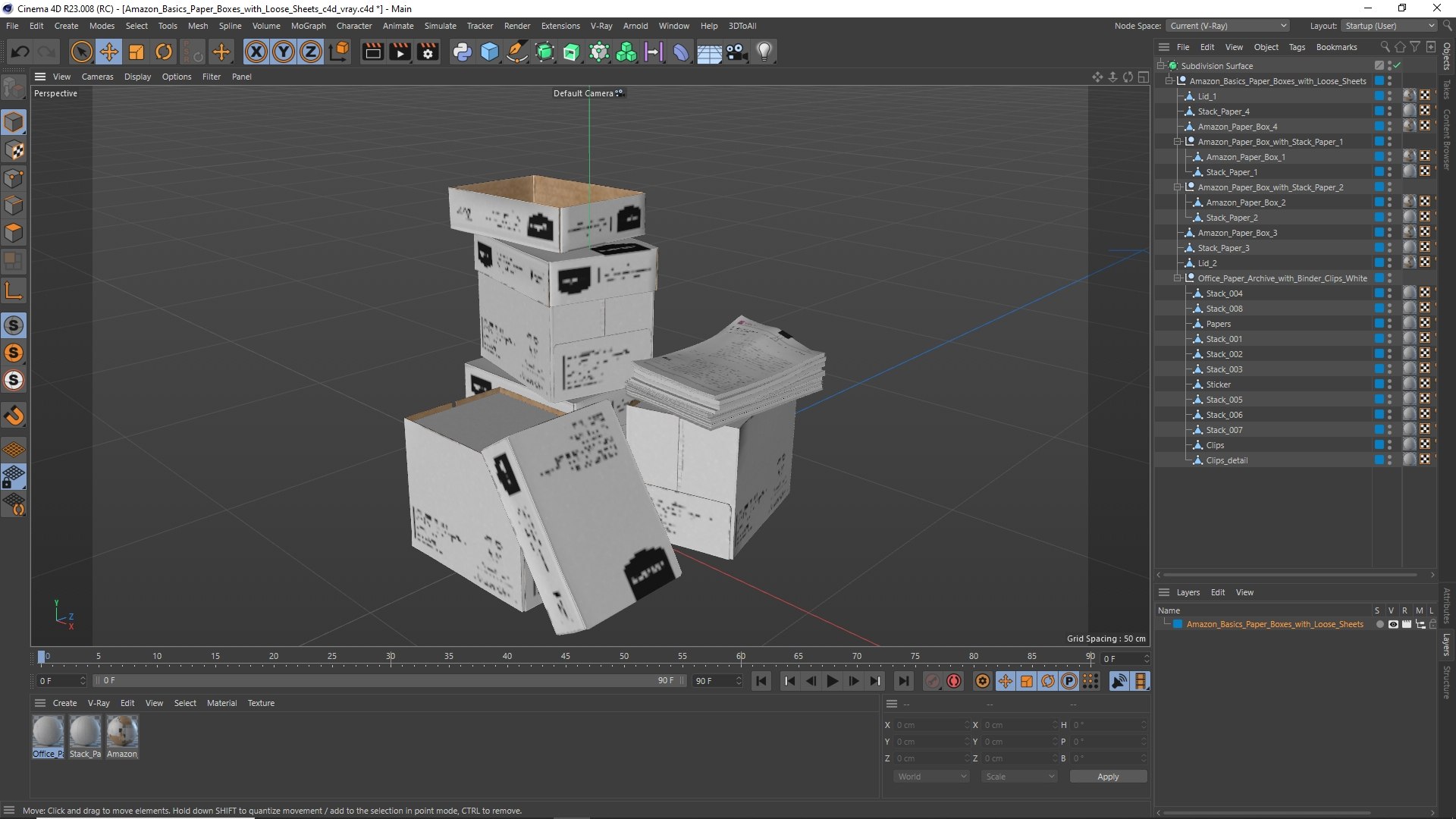The width and height of the screenshot is (1456, 819).
Task: Add a Light object bulb icon
Action: (764, 52)
